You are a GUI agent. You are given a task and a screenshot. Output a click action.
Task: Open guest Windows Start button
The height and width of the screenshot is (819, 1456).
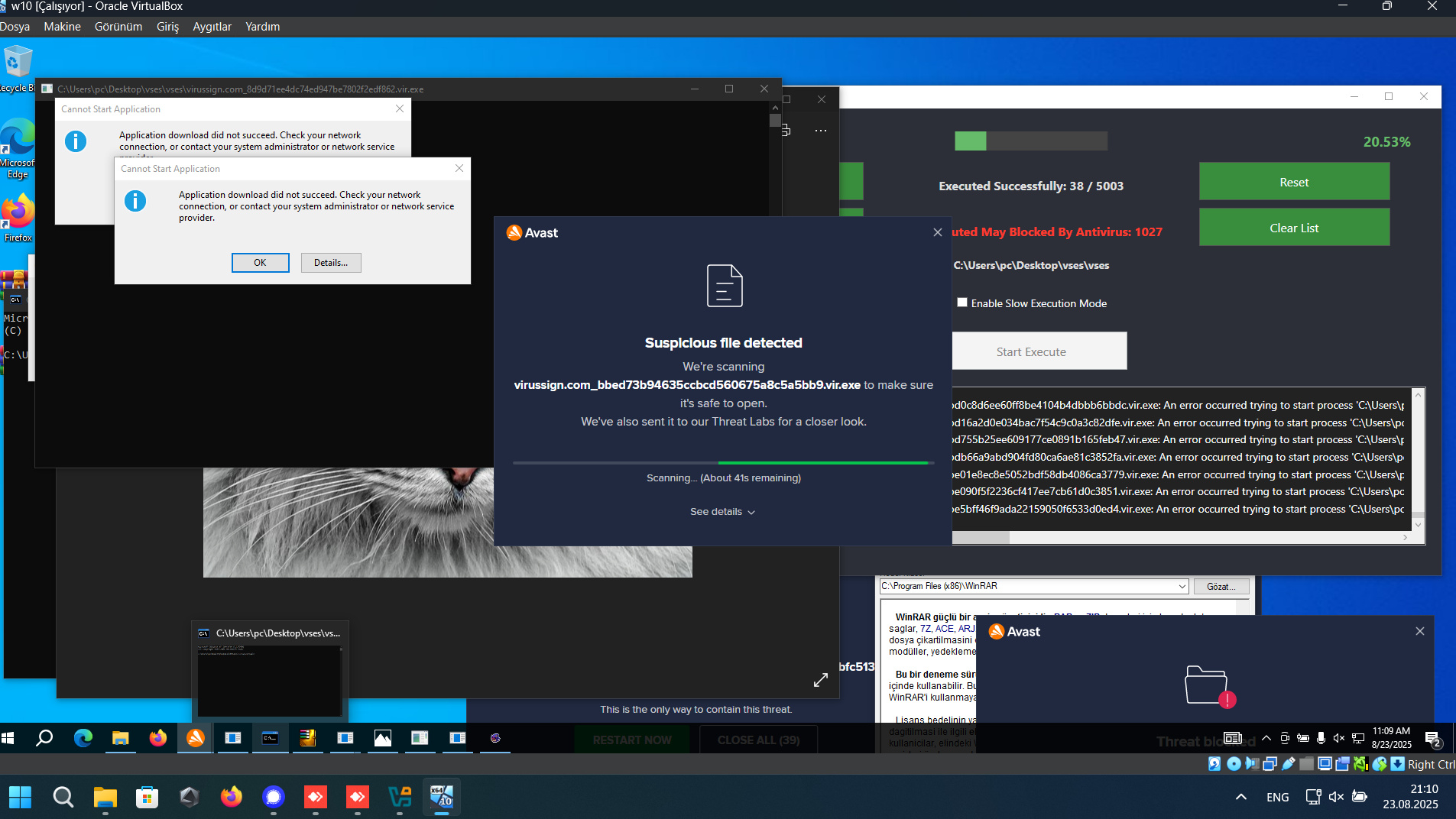(8, 738)
